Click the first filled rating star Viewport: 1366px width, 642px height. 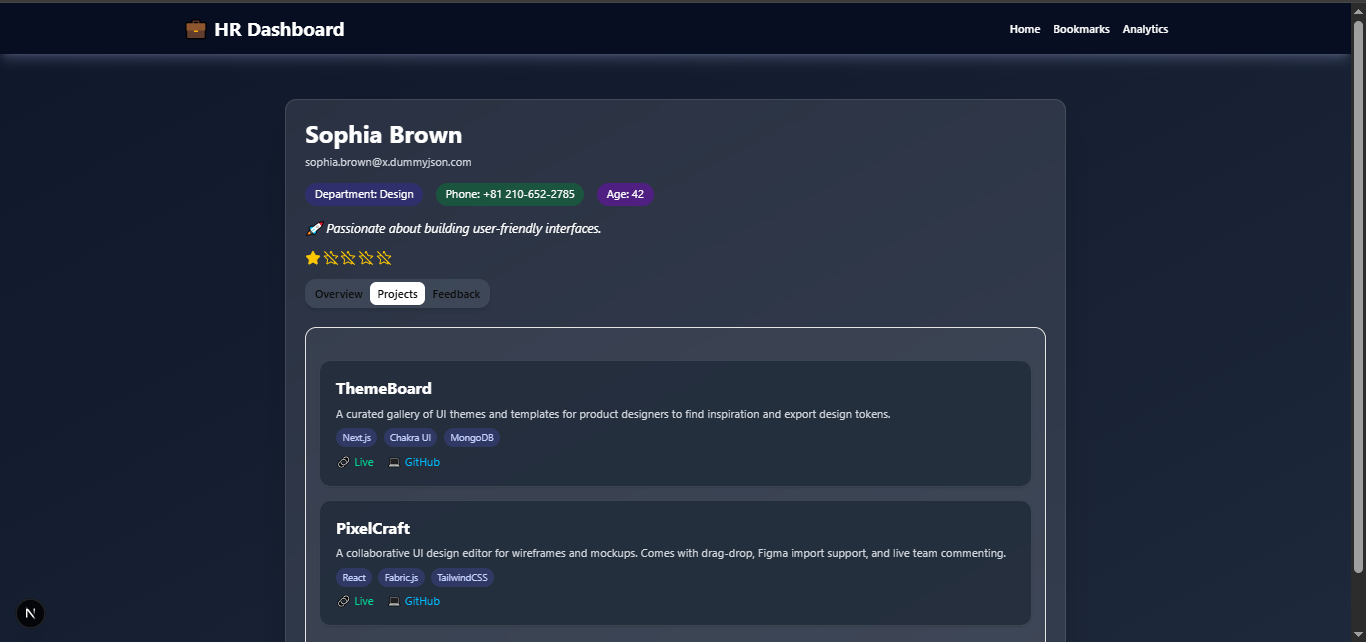coord(313,258)
